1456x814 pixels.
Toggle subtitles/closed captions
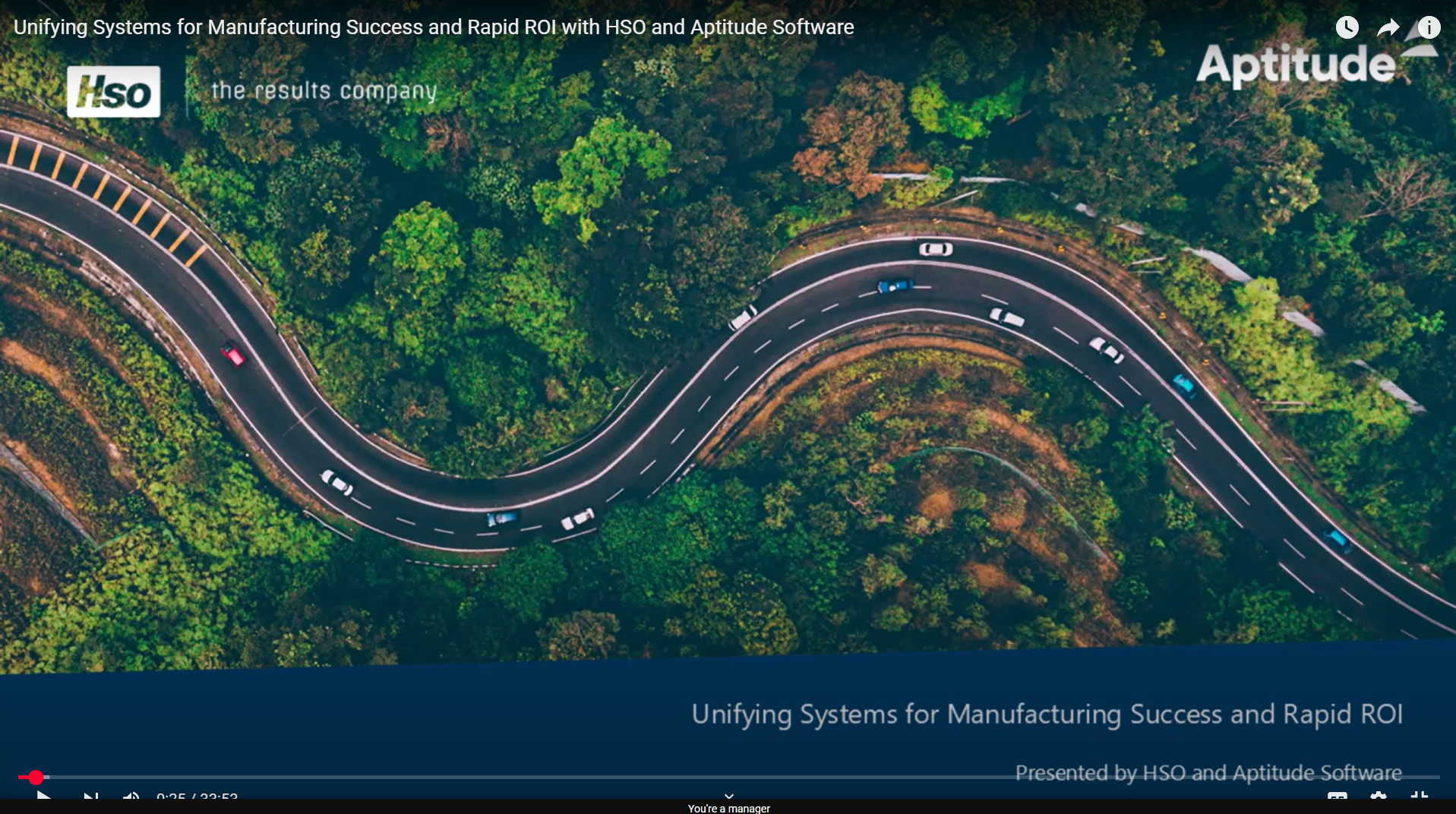click(x=1338, y=795)
